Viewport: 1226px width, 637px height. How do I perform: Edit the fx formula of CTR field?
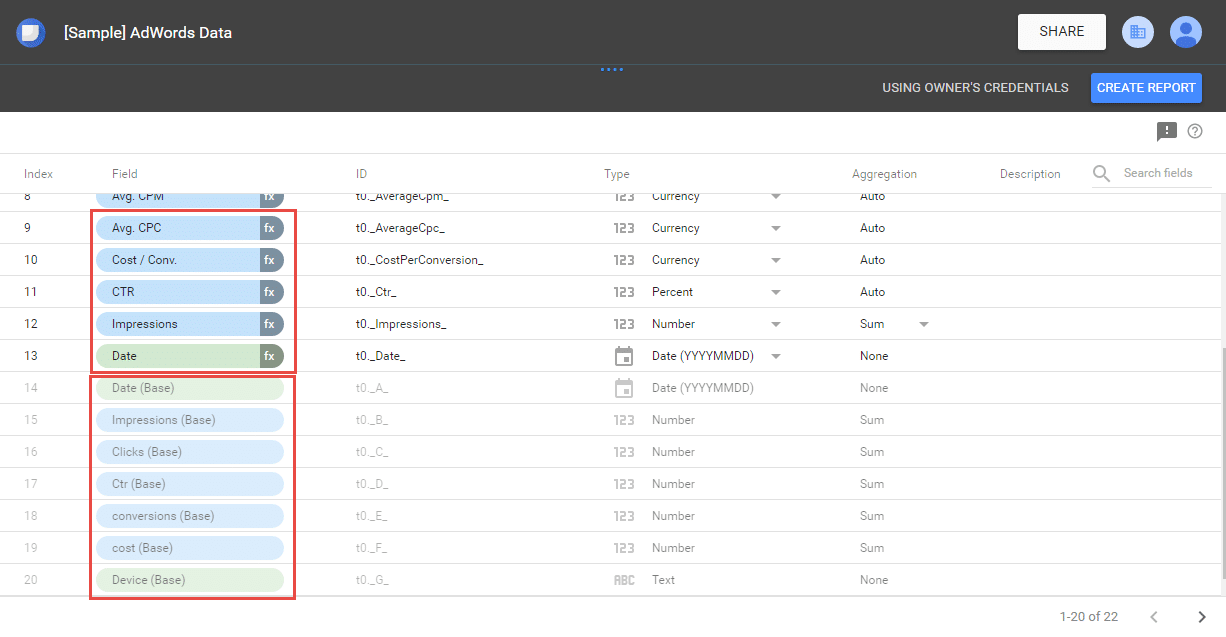269,292
